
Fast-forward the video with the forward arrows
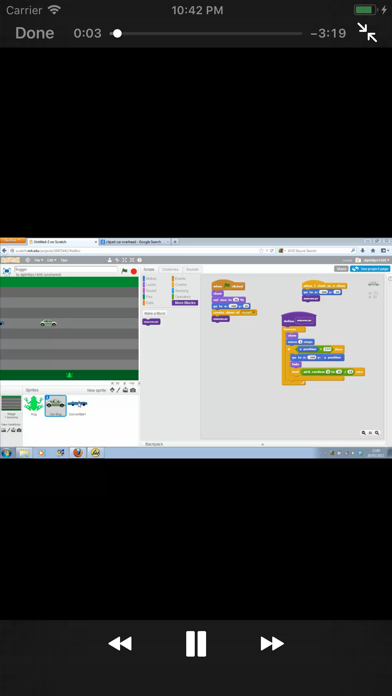pyautogui.click(x=272, y=643)
